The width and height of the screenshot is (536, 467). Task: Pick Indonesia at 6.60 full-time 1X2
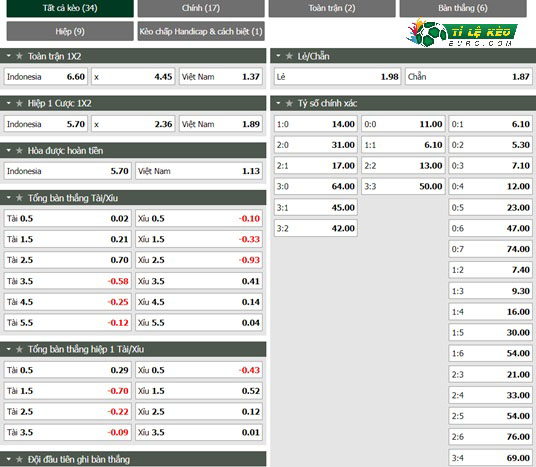click(46, 77)
